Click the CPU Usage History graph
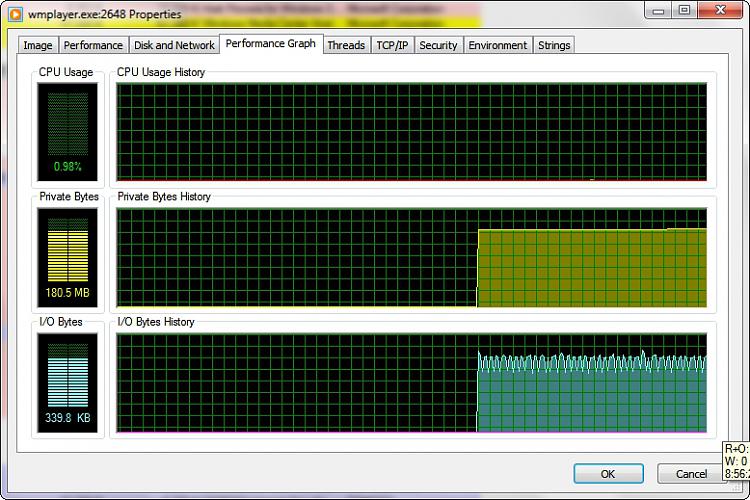 point(411,132)
